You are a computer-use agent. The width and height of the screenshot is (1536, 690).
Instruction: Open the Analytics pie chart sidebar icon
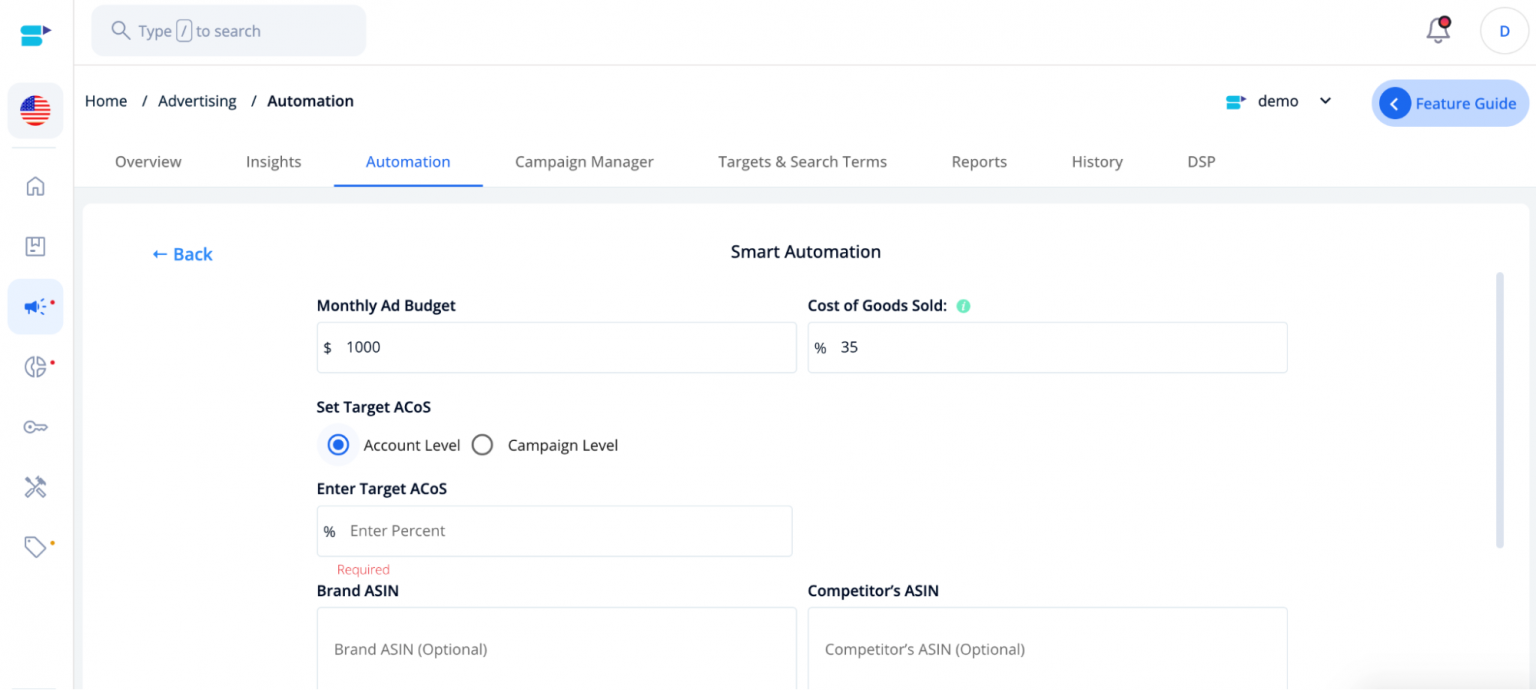click(35, 366)
